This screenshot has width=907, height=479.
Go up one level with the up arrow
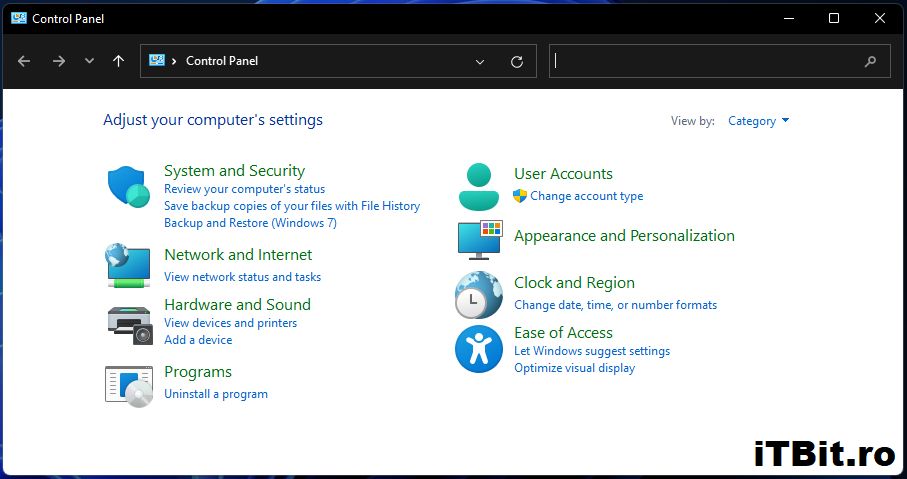(118, 61)
